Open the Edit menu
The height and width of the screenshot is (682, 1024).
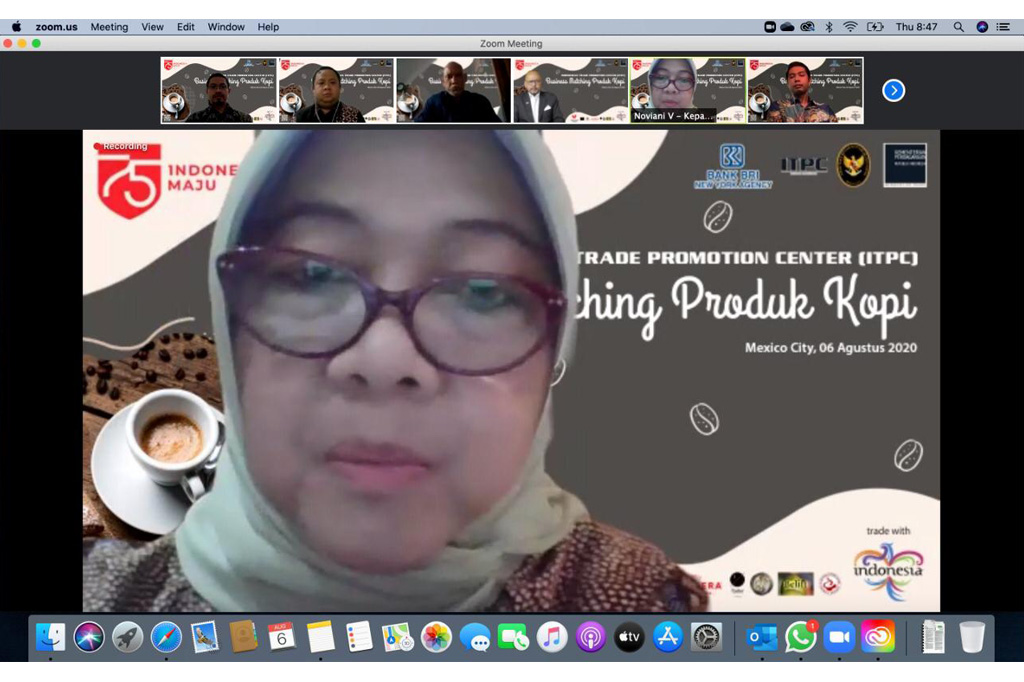[185, 27]
